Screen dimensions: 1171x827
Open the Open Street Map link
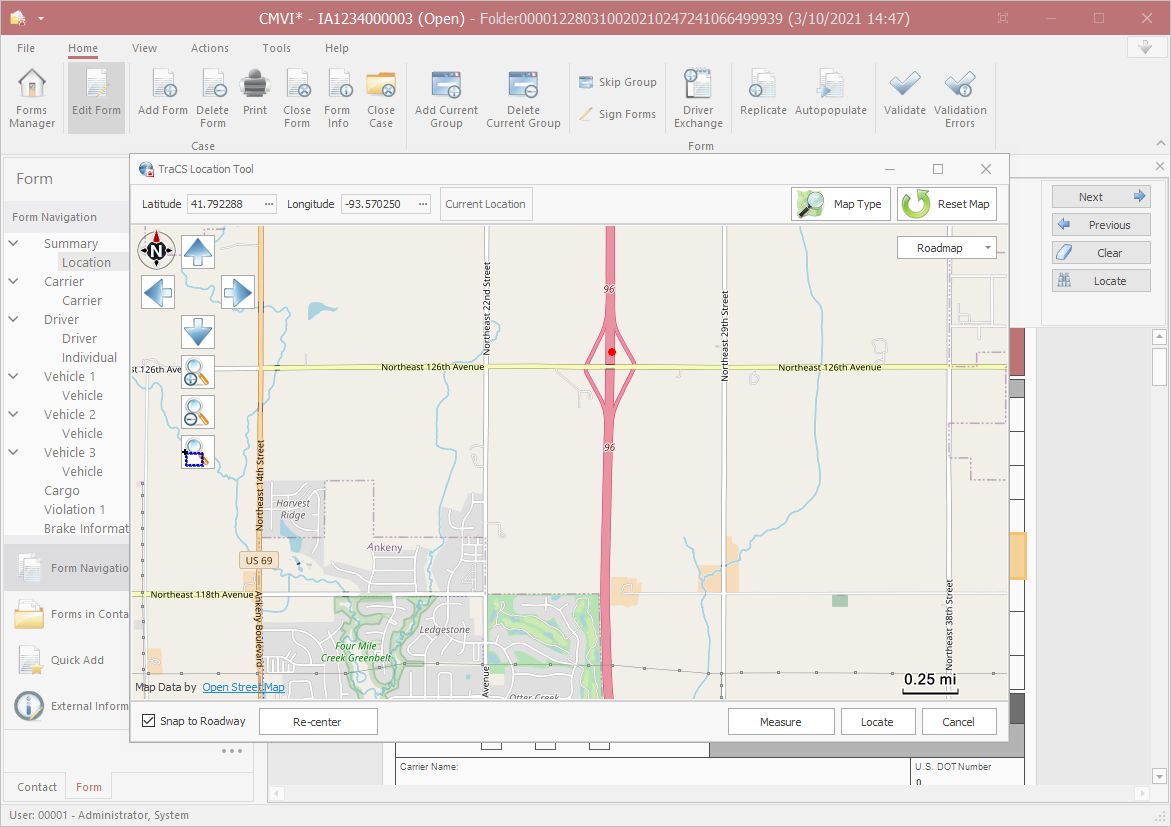coord(243,687)
